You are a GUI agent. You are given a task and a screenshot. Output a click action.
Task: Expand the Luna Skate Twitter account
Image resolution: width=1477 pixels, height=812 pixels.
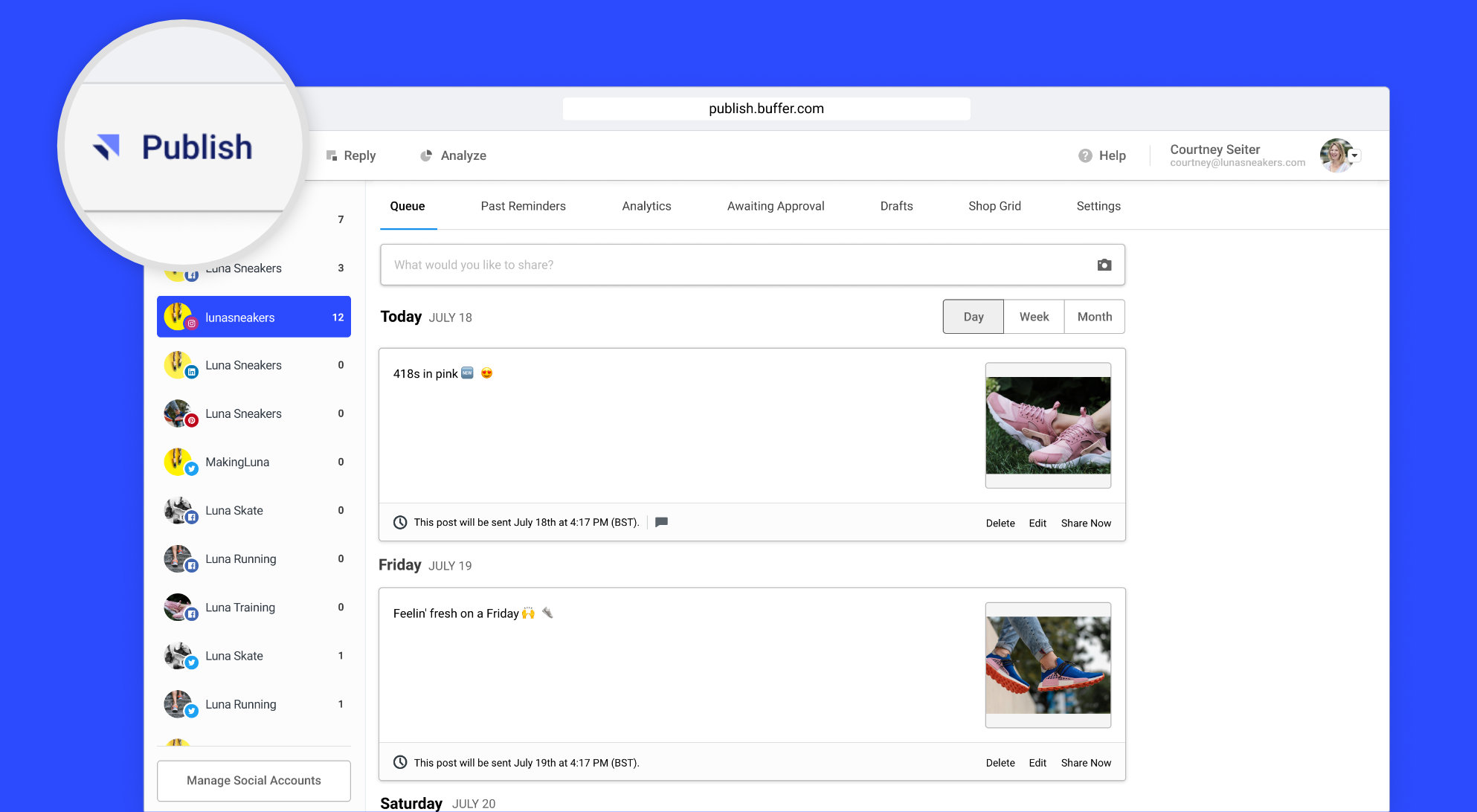click(253, 655)
